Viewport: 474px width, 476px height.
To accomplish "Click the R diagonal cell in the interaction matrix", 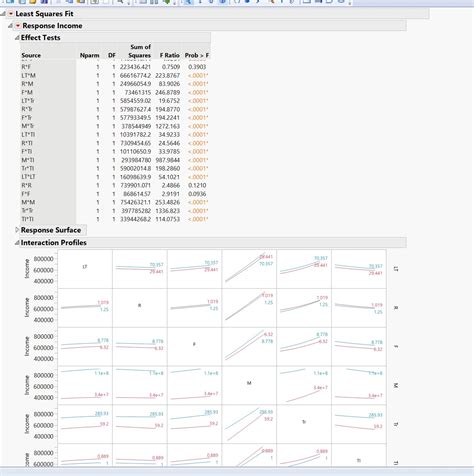I will (140, 307).
